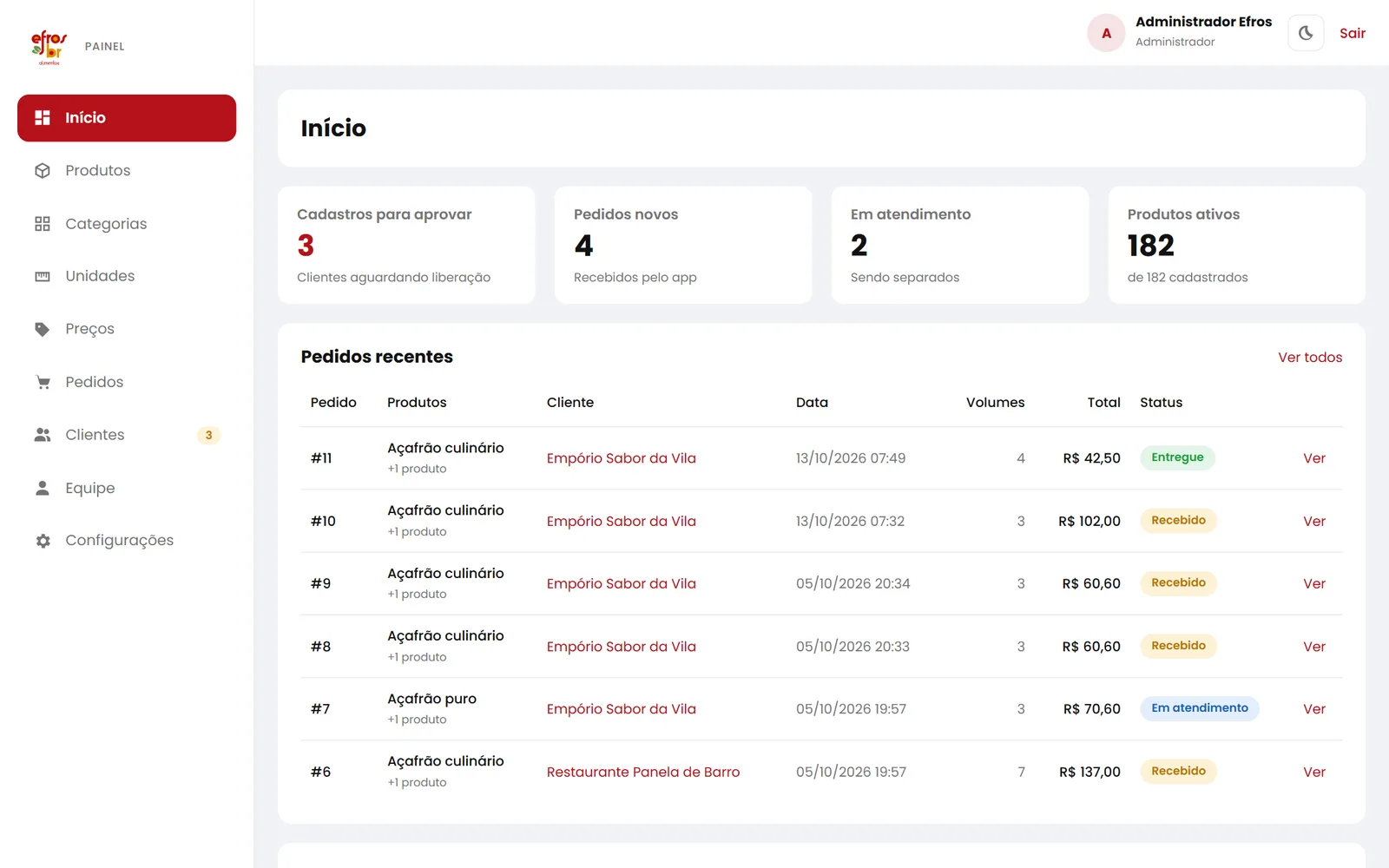Open the Categorias menu item
Image resolution: width=1389 pixels, height=868 pixels.
click(x=127, y=224)
